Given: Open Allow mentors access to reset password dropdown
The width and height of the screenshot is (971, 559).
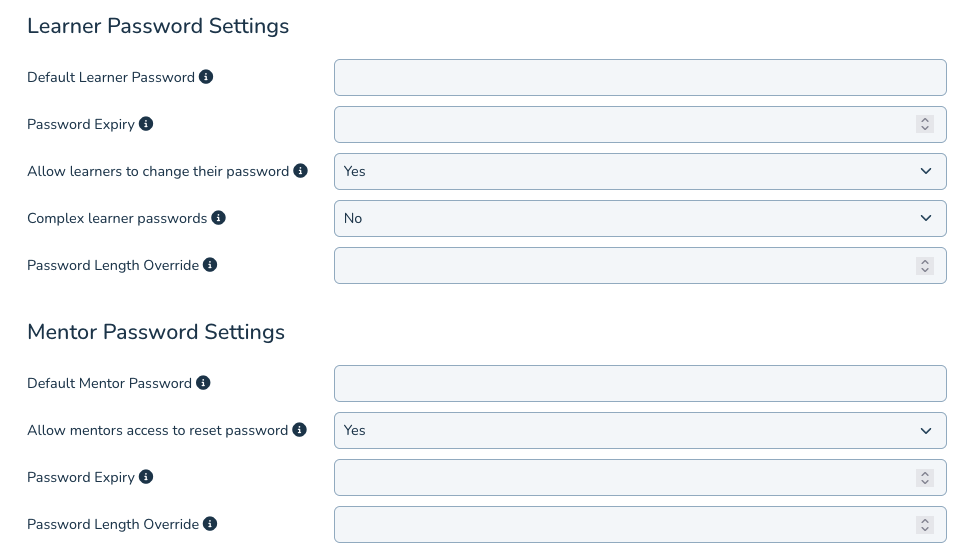Looking at the screenshot, I should [640, 430].
